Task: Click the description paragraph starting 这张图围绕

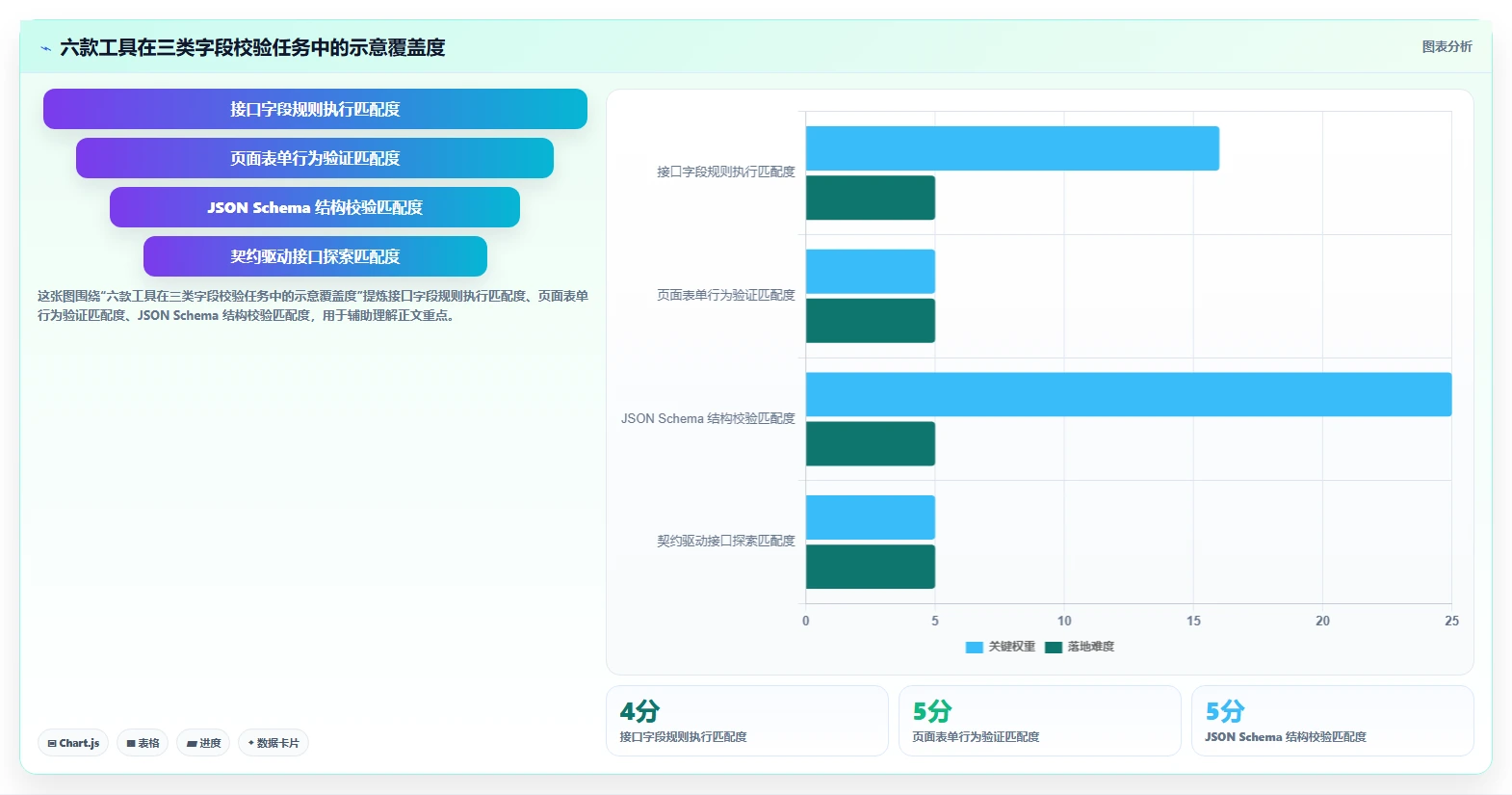Action: [313, 305]
